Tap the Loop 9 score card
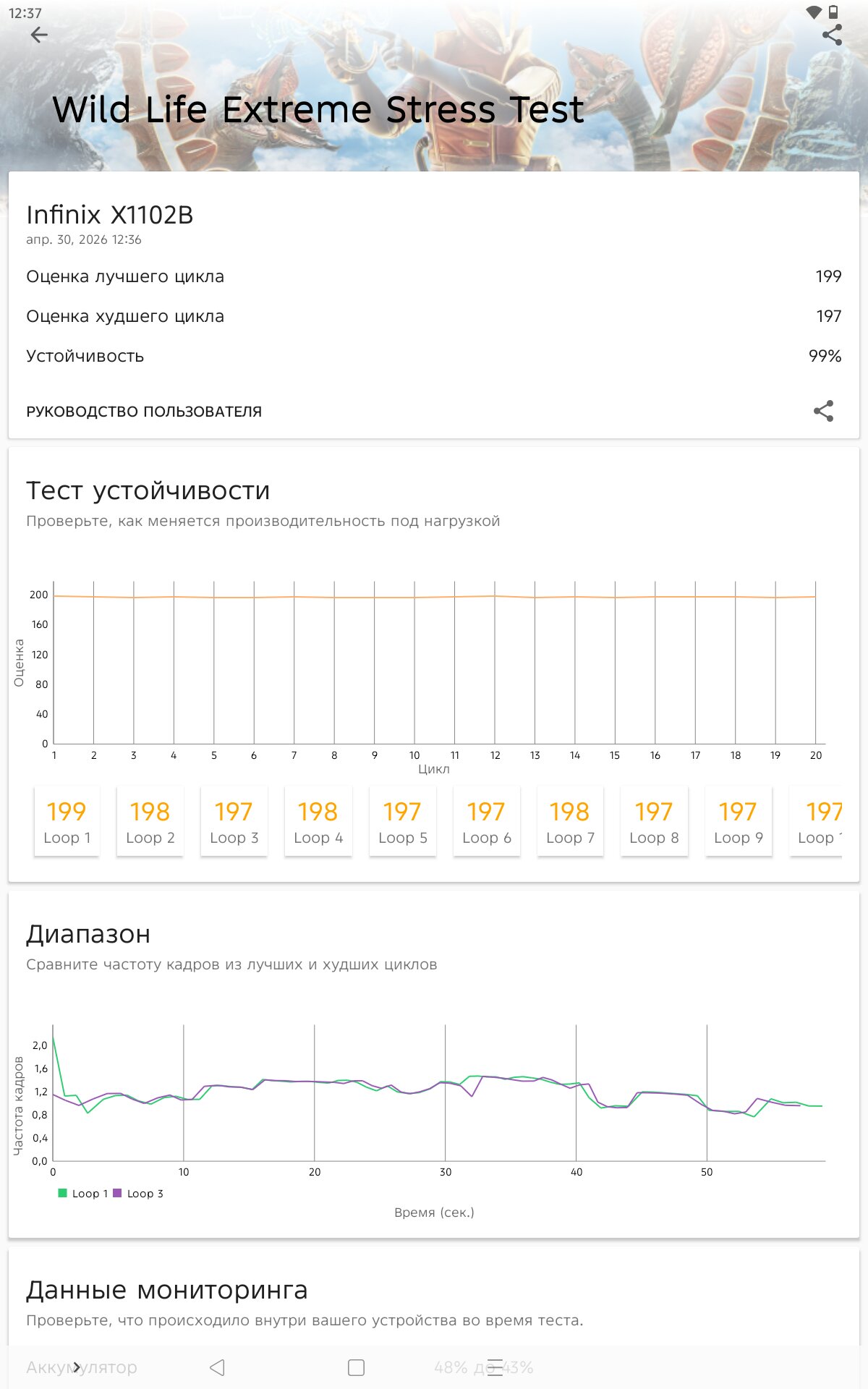 [x=739, y=822]
